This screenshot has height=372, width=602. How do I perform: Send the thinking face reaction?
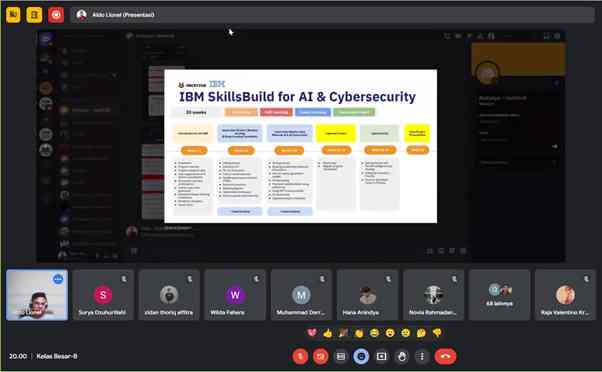point(421,333)
